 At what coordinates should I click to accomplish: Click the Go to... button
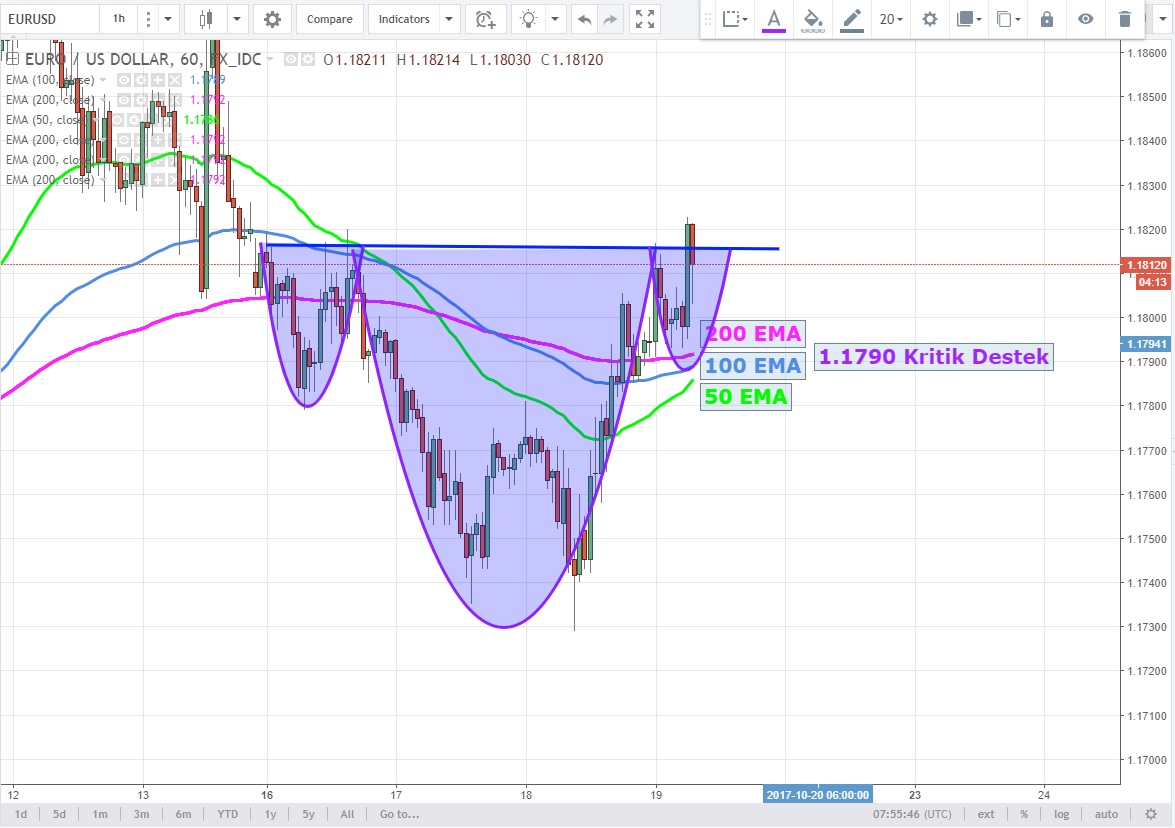click(x=399, y=814)
